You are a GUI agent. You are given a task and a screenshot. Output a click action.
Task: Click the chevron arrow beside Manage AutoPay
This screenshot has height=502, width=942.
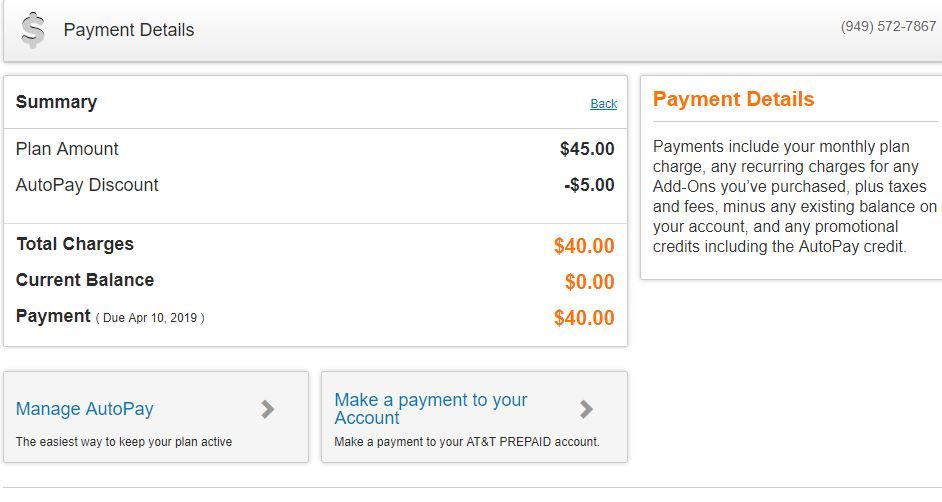267,409
